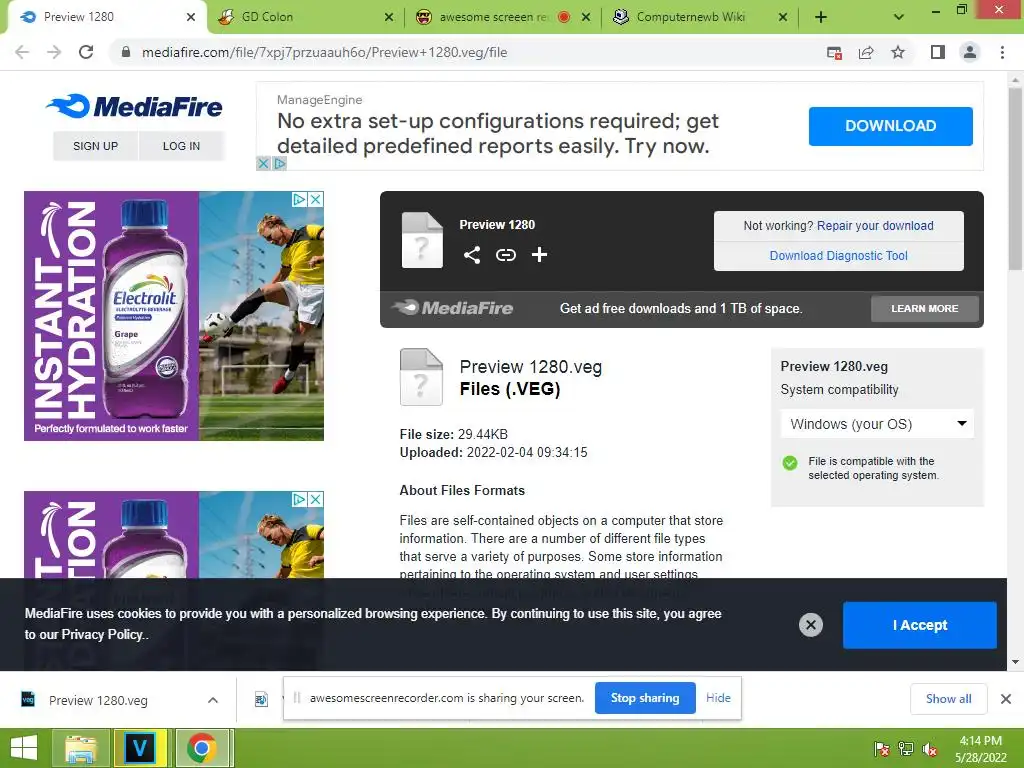Copy link icon under Preview 1280
This screenshot has width=1024, height=768.
tap(505, 255)
